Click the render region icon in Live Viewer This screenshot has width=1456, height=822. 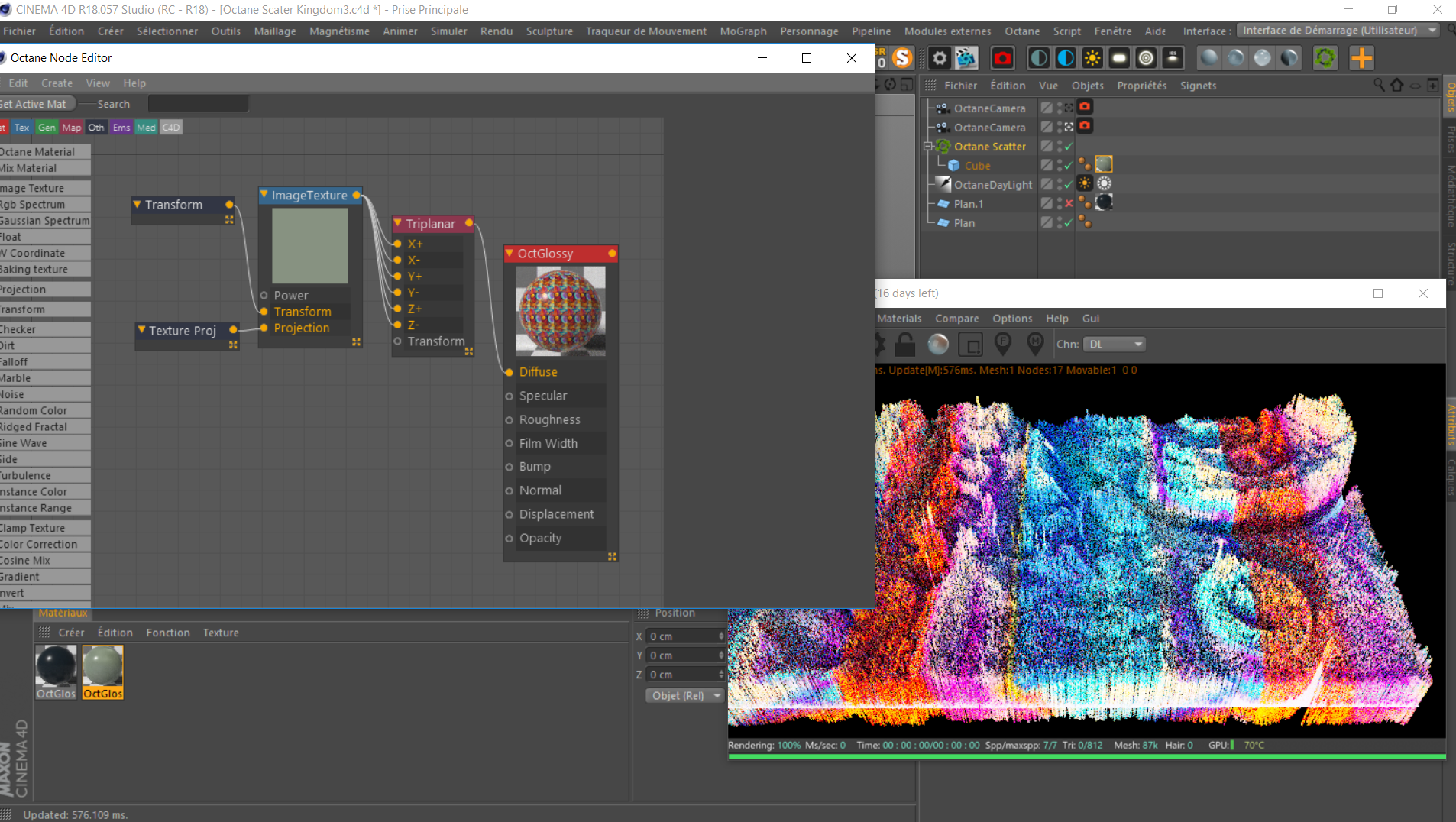970,345
